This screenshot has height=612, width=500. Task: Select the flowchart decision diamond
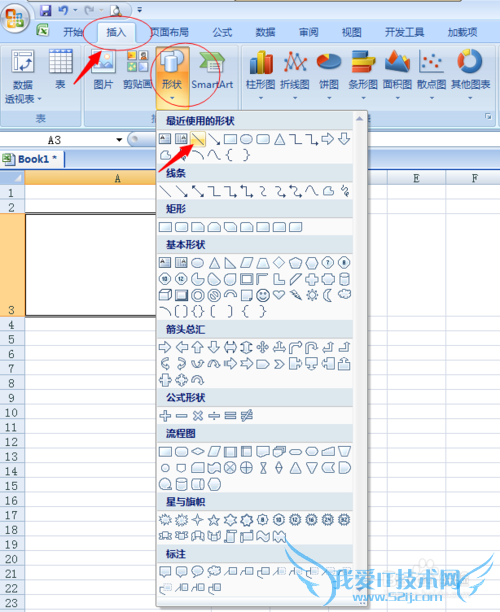[x=198, y=452]
